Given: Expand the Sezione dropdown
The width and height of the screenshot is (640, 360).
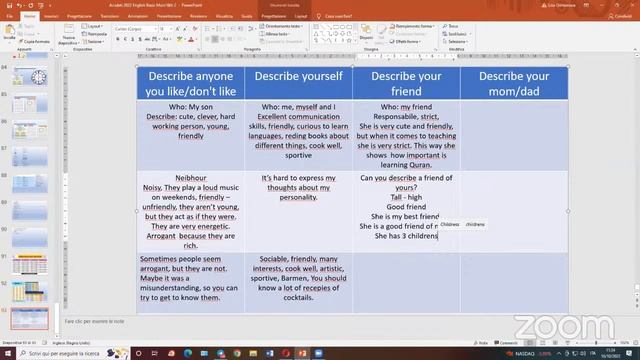Looking at the screenshot, I should coord(93,42).
